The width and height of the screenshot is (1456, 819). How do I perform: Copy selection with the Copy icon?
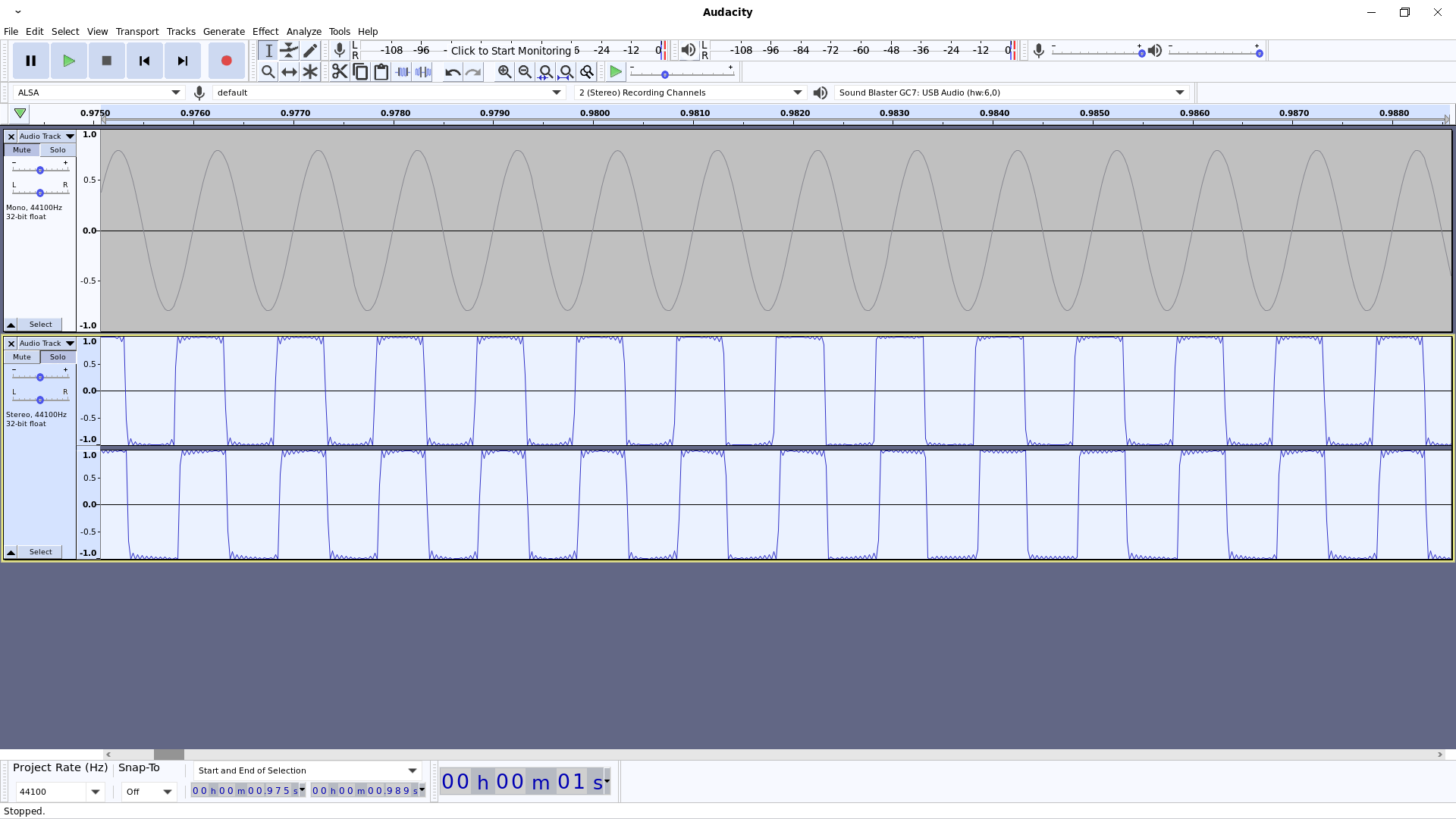click(360, 72)
